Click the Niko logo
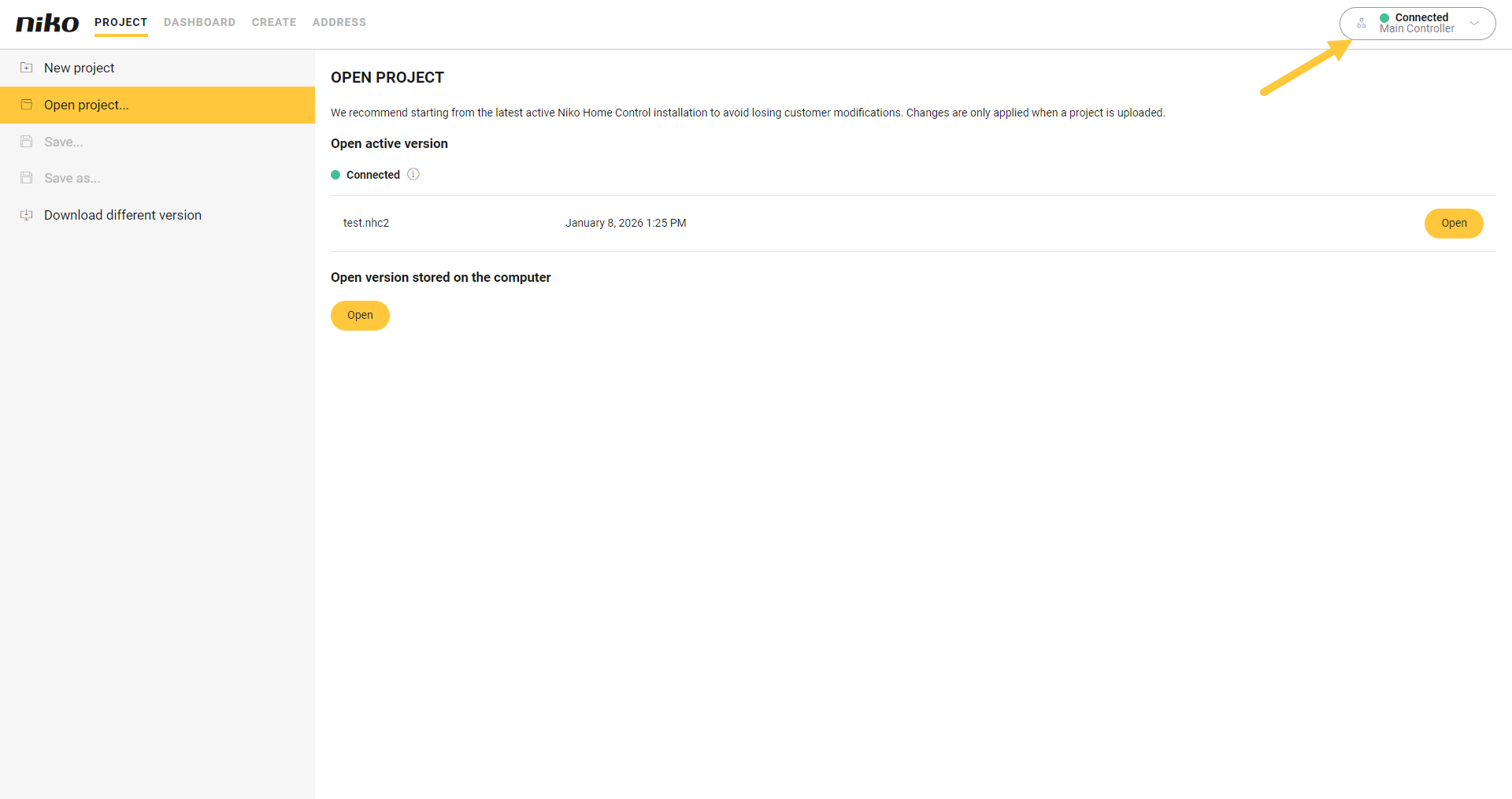Viewport: 1512px width, 799px height. (x=47, y=23)
